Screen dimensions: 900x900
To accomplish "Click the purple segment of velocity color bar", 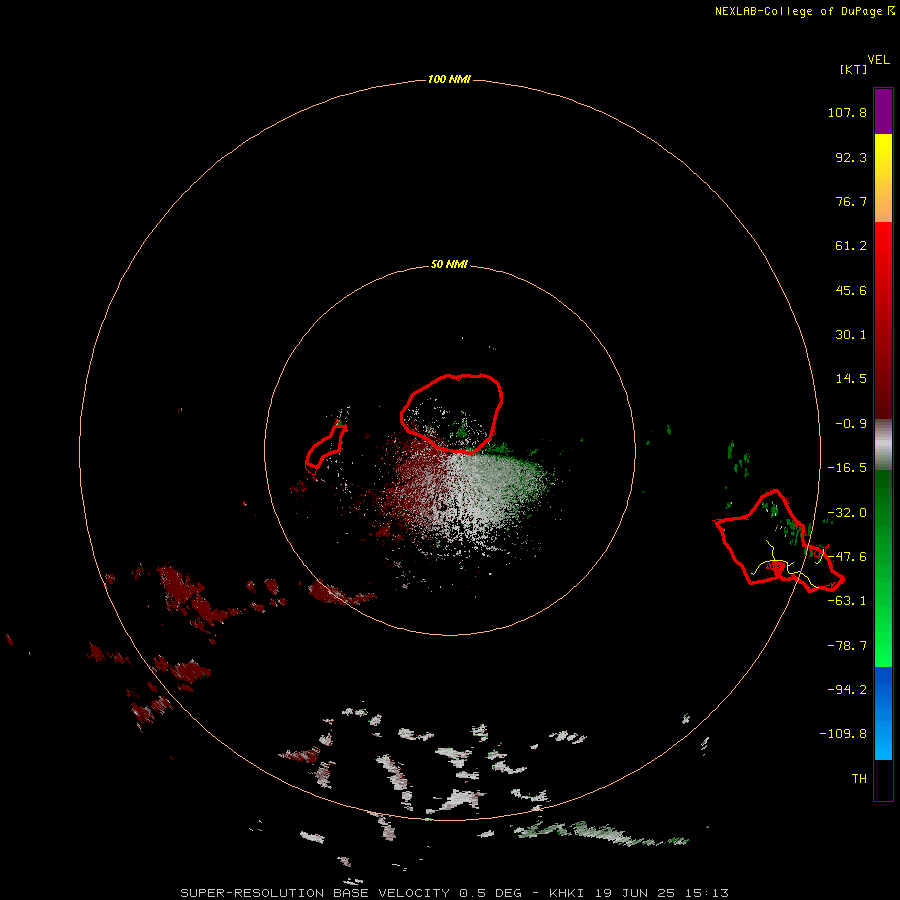I will 883,111.
